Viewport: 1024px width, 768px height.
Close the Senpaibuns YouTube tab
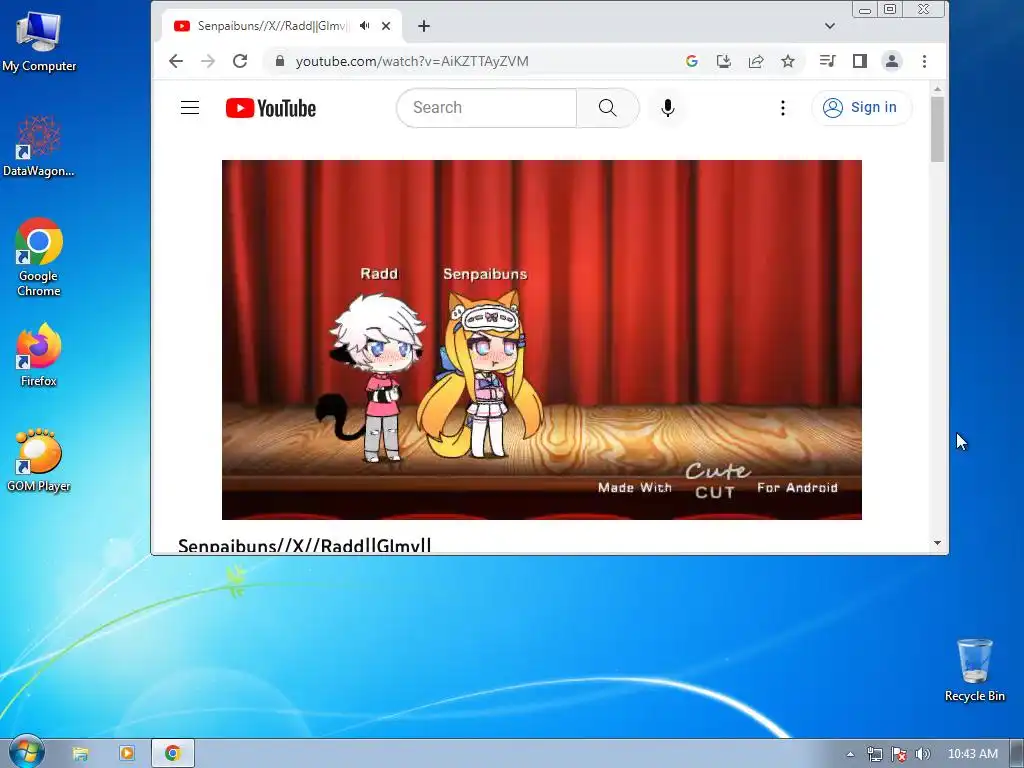point(386,26)
